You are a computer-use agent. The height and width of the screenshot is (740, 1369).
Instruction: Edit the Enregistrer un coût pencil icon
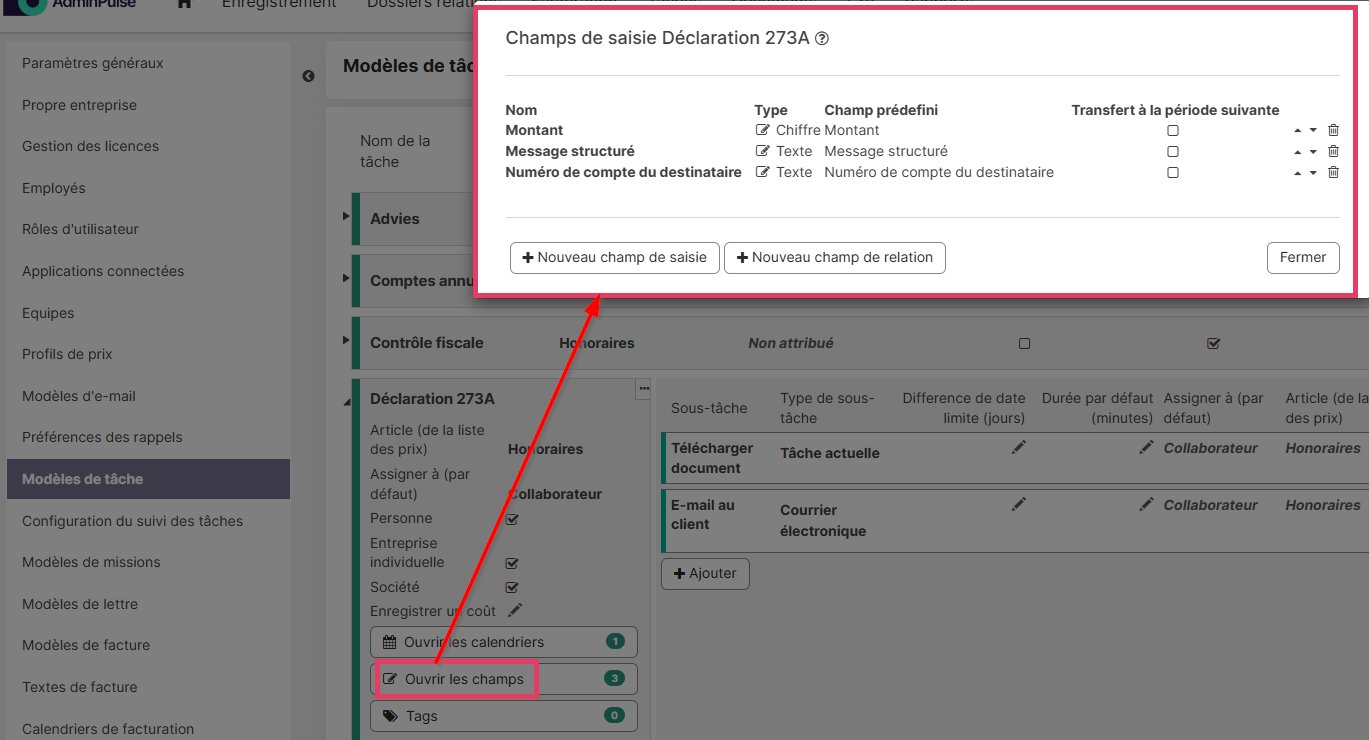point(515,610)
